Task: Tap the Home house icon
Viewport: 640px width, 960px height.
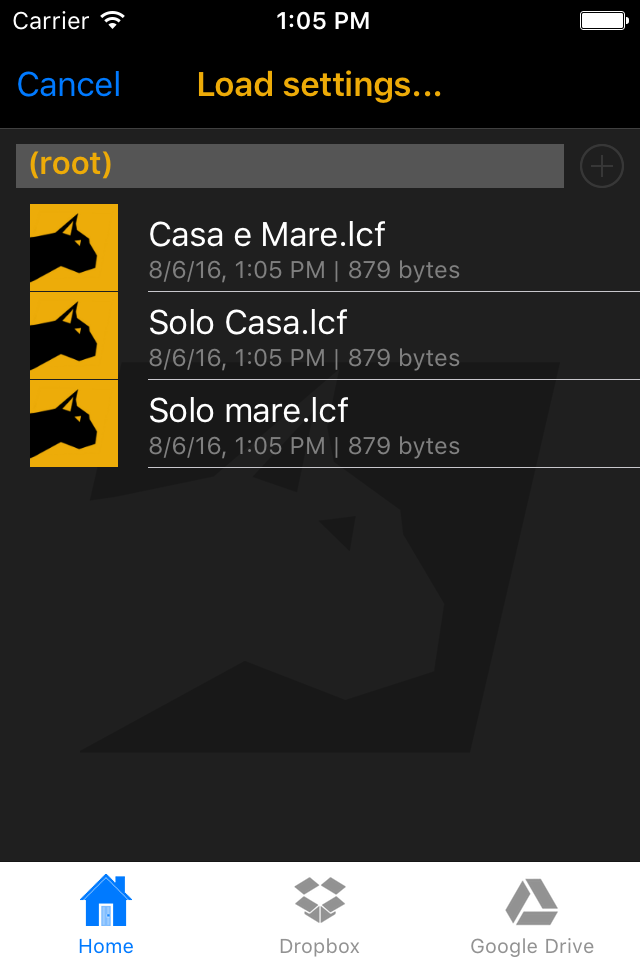Action: [x=106, y=900]
